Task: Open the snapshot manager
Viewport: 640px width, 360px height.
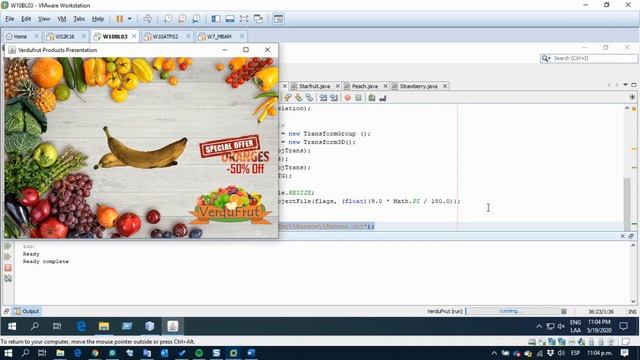Action: coord(196,19)
